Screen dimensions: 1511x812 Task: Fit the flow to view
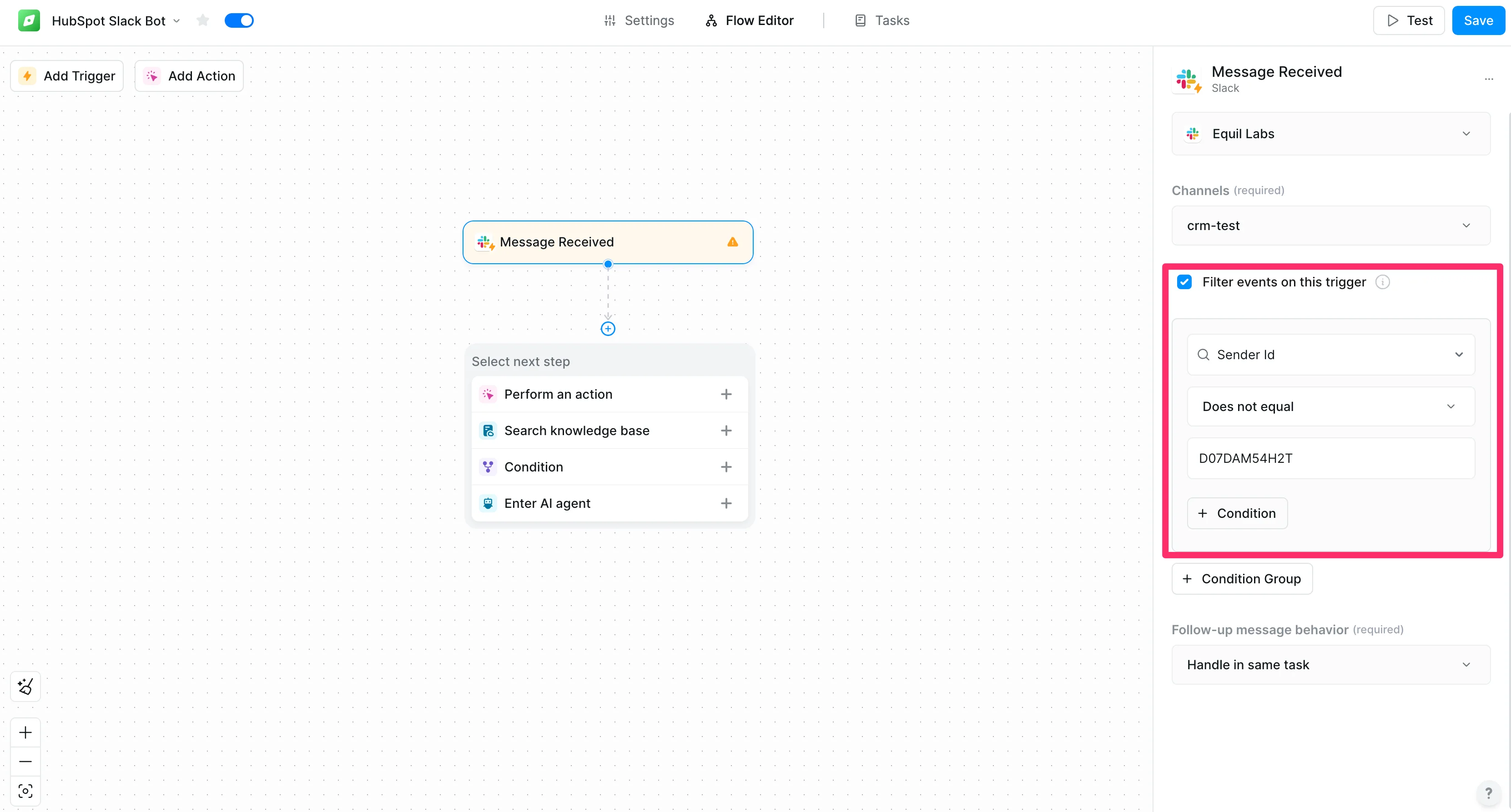pos(25,791)
